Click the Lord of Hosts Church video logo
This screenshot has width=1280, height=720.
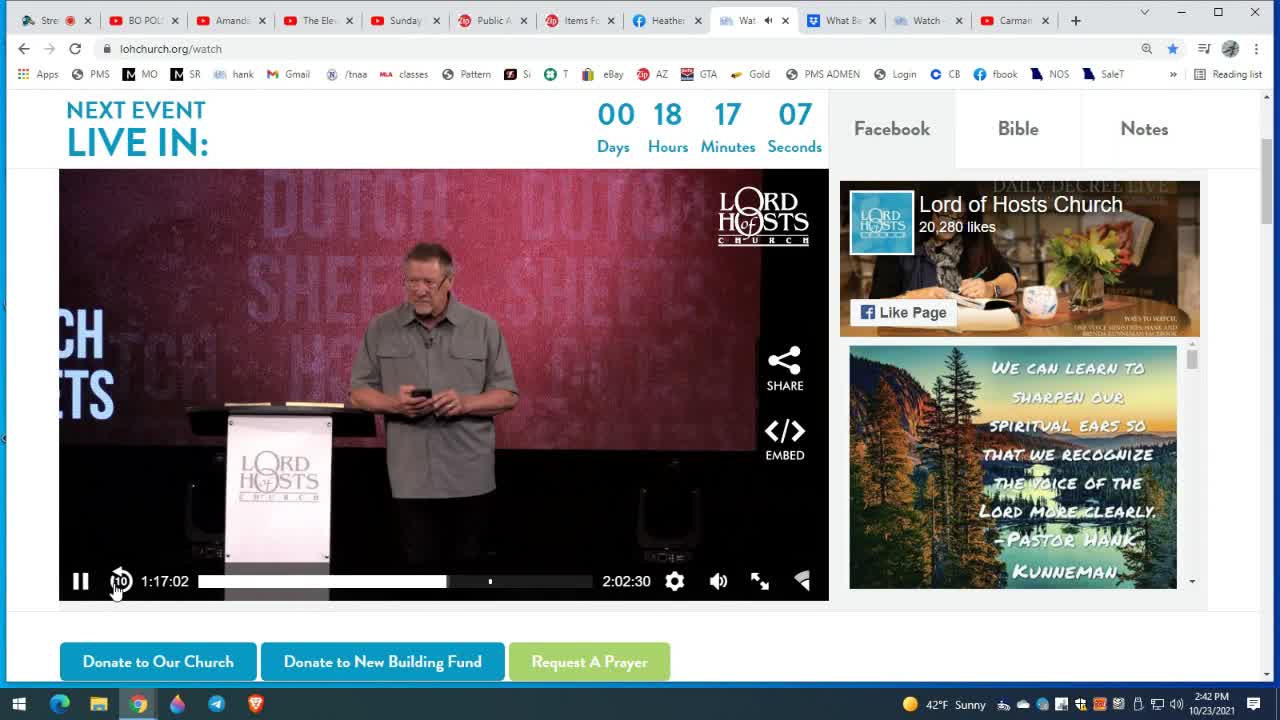coord(763,216)
